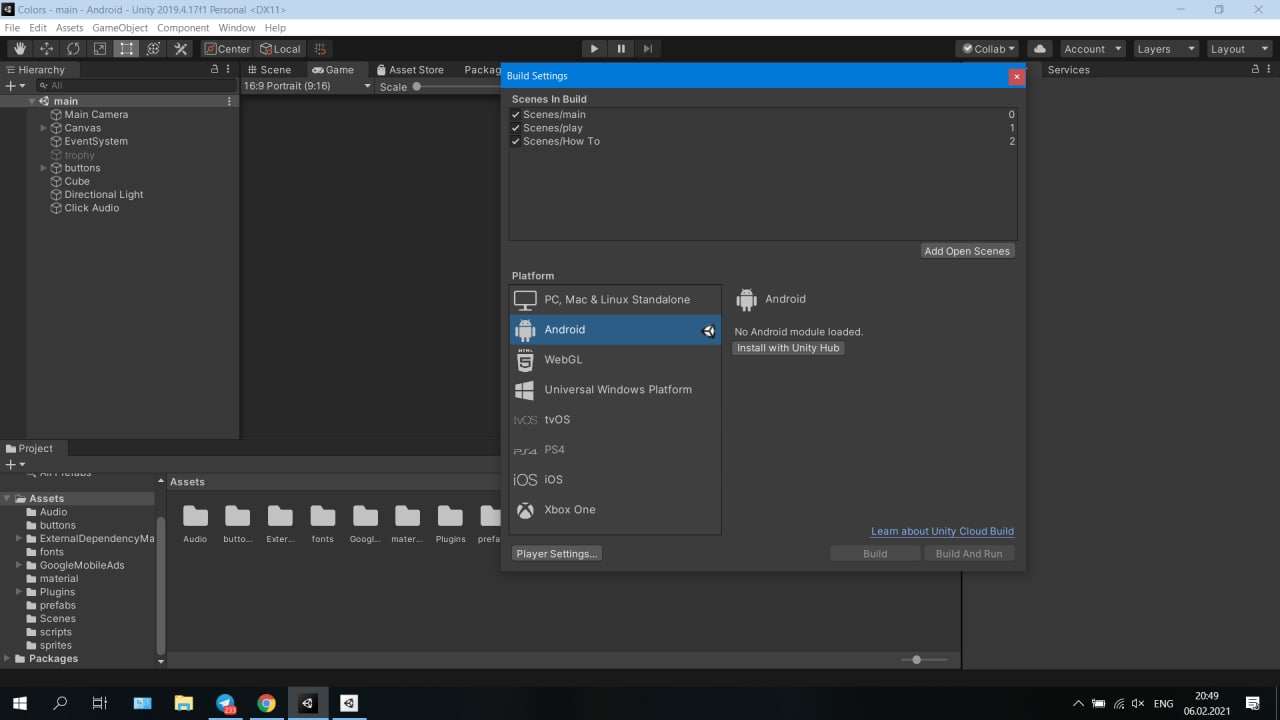Expand GoogleMobileAds folder in Project tree
1280x720 pixels.
click(19, 565)
